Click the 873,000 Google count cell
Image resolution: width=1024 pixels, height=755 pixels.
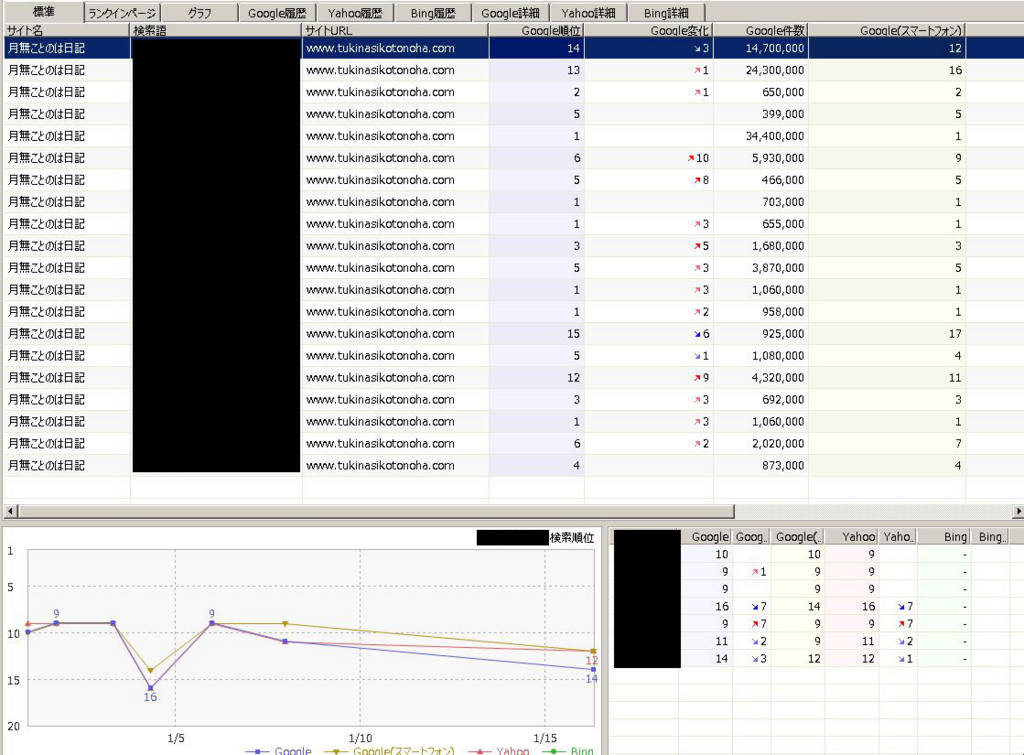click(x=761, y=466)
